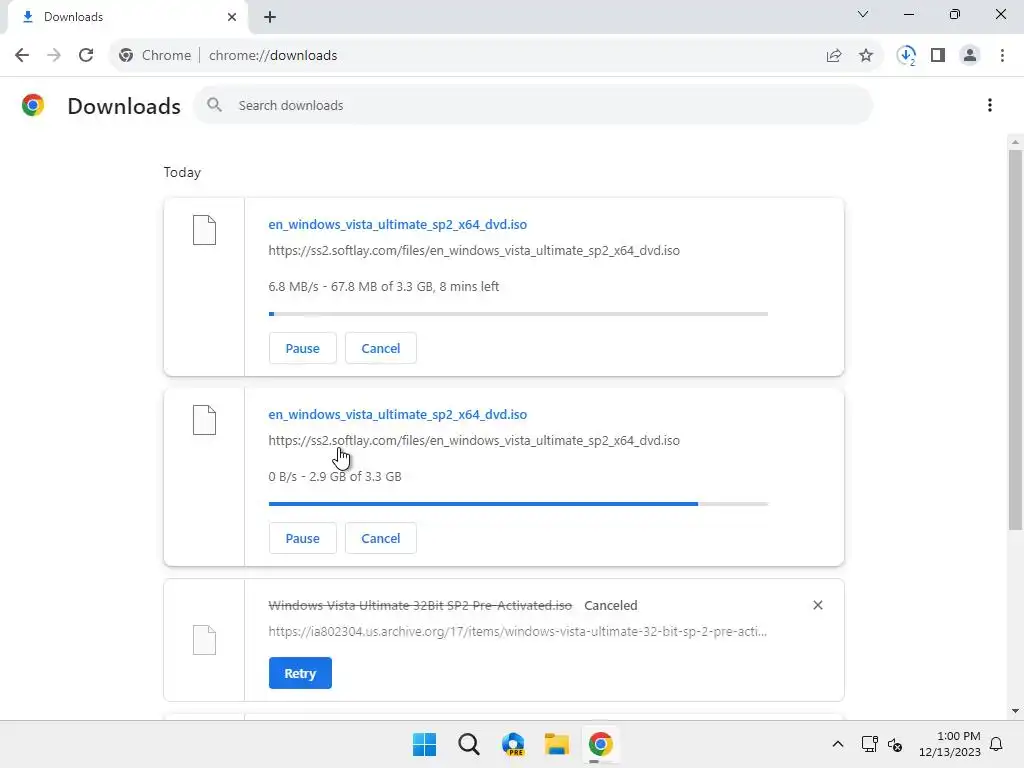1024x768 pixels.
Task: Select the Downloads browser tab
Action: point(127,17)
